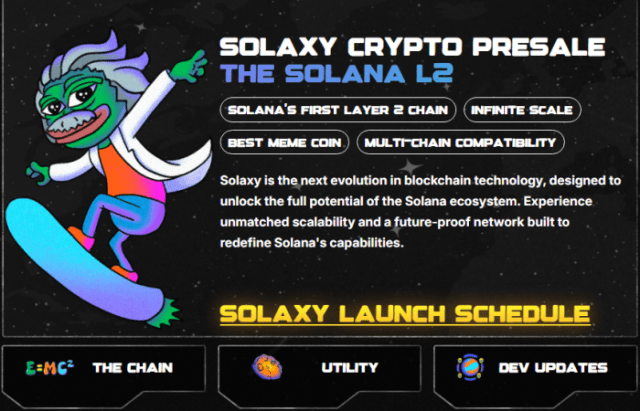Click the globe icon beside Dev Updates

pyautogui.click(x=468, y=367)
